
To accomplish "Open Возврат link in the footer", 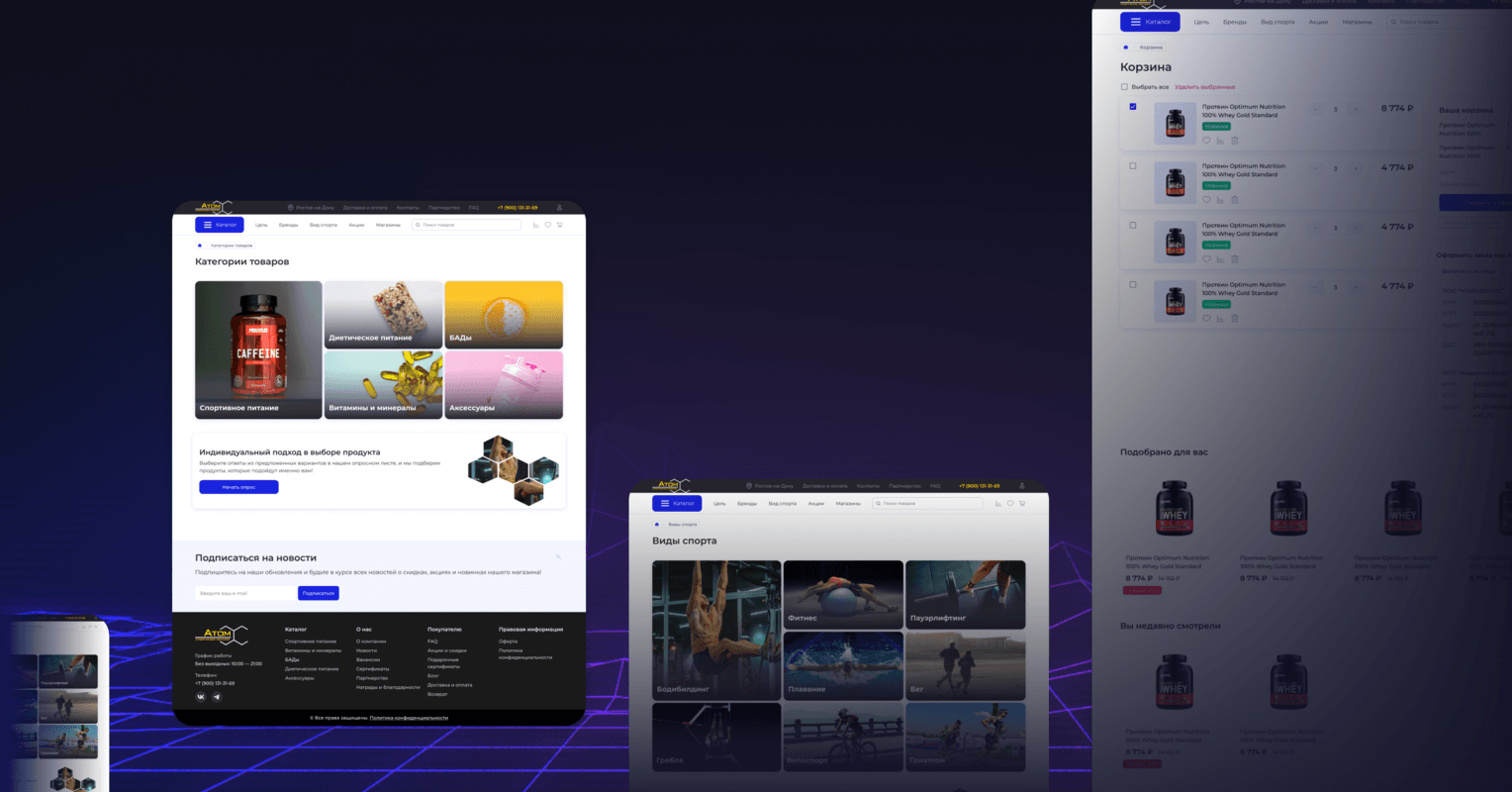I will [x=437, y=694].
